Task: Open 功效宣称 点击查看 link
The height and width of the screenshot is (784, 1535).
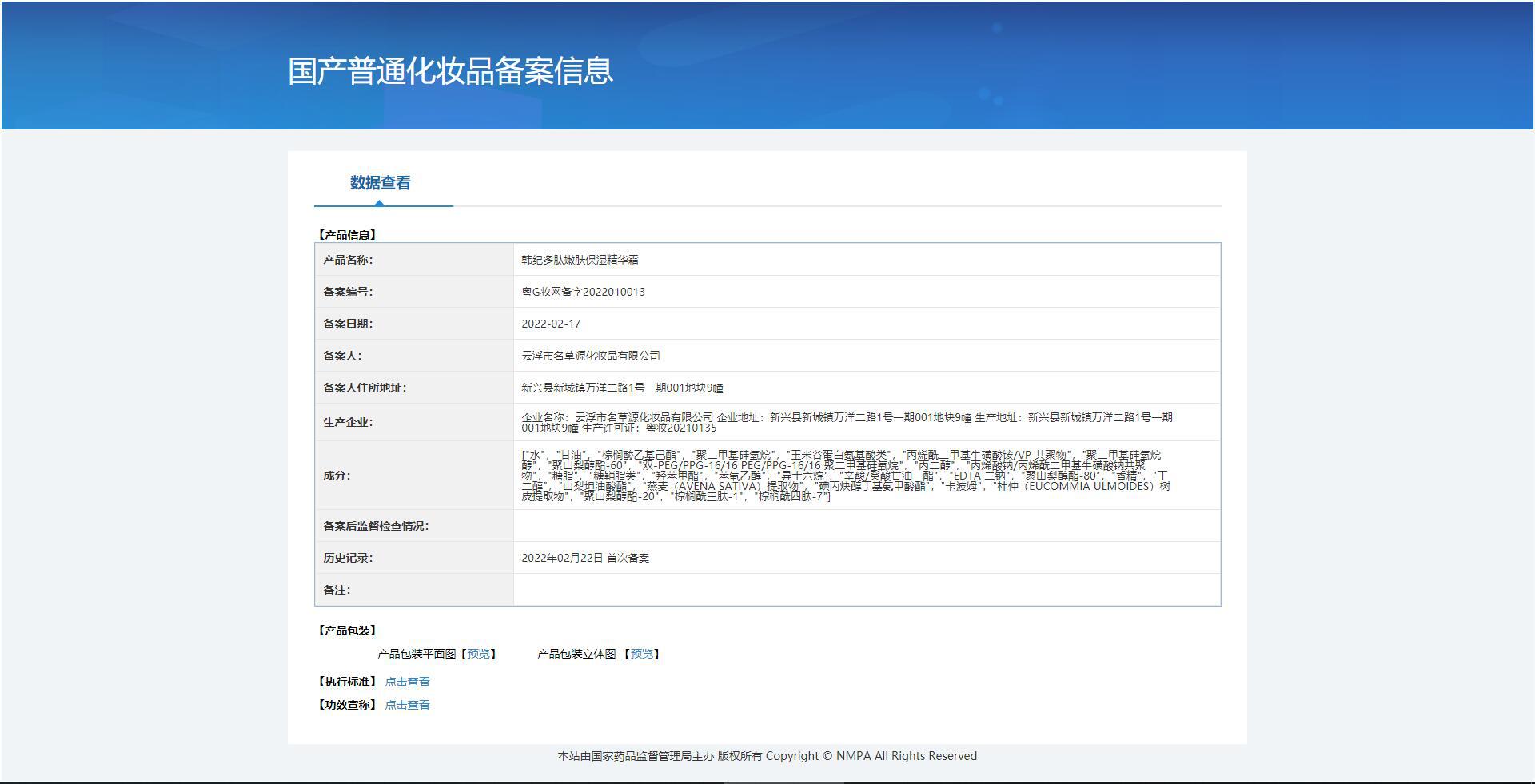Action: pos(408,705)
